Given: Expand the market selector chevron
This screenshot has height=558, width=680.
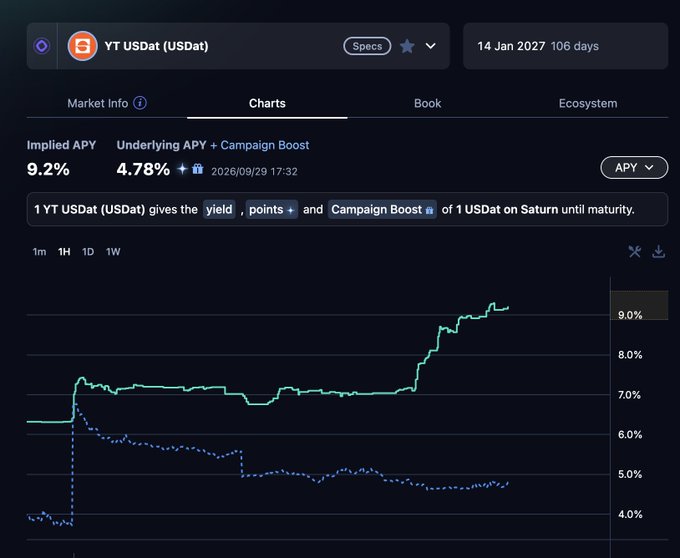Looking at the screenshot, I should tap(431, 46).
